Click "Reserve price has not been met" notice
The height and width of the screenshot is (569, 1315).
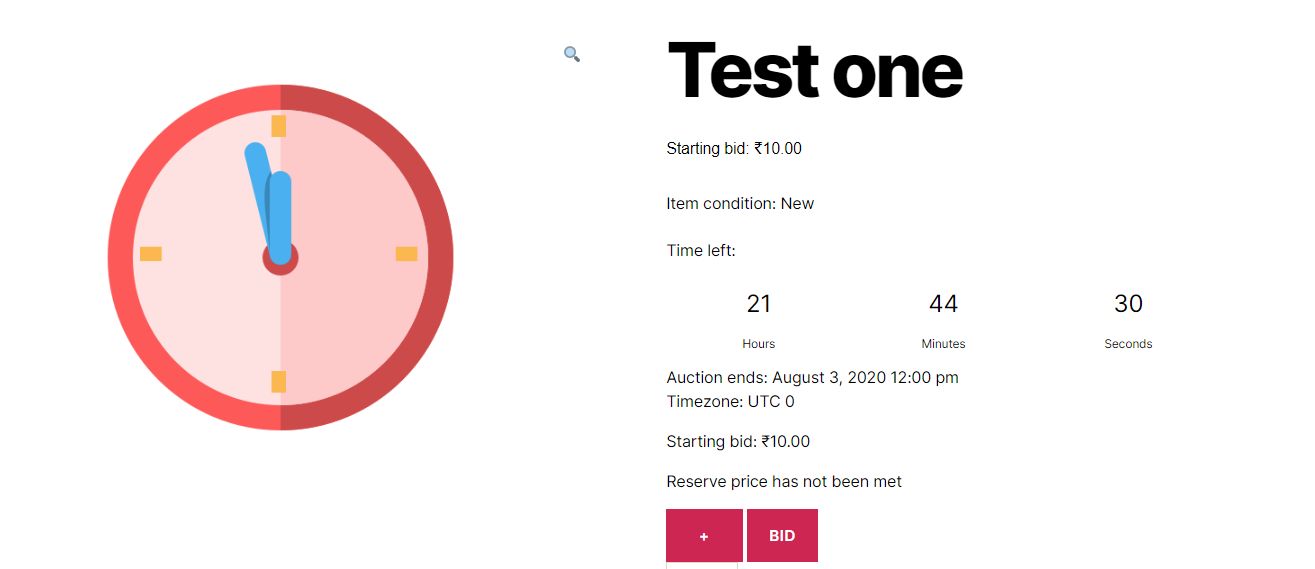(784, 481)
